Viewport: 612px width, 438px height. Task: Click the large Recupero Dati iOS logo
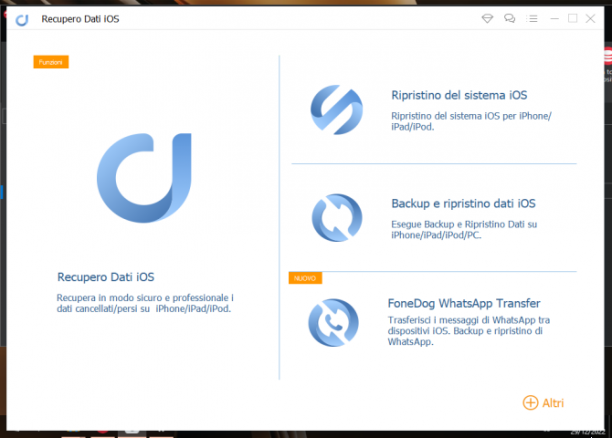pyautogui.click(x=144, y=178)
